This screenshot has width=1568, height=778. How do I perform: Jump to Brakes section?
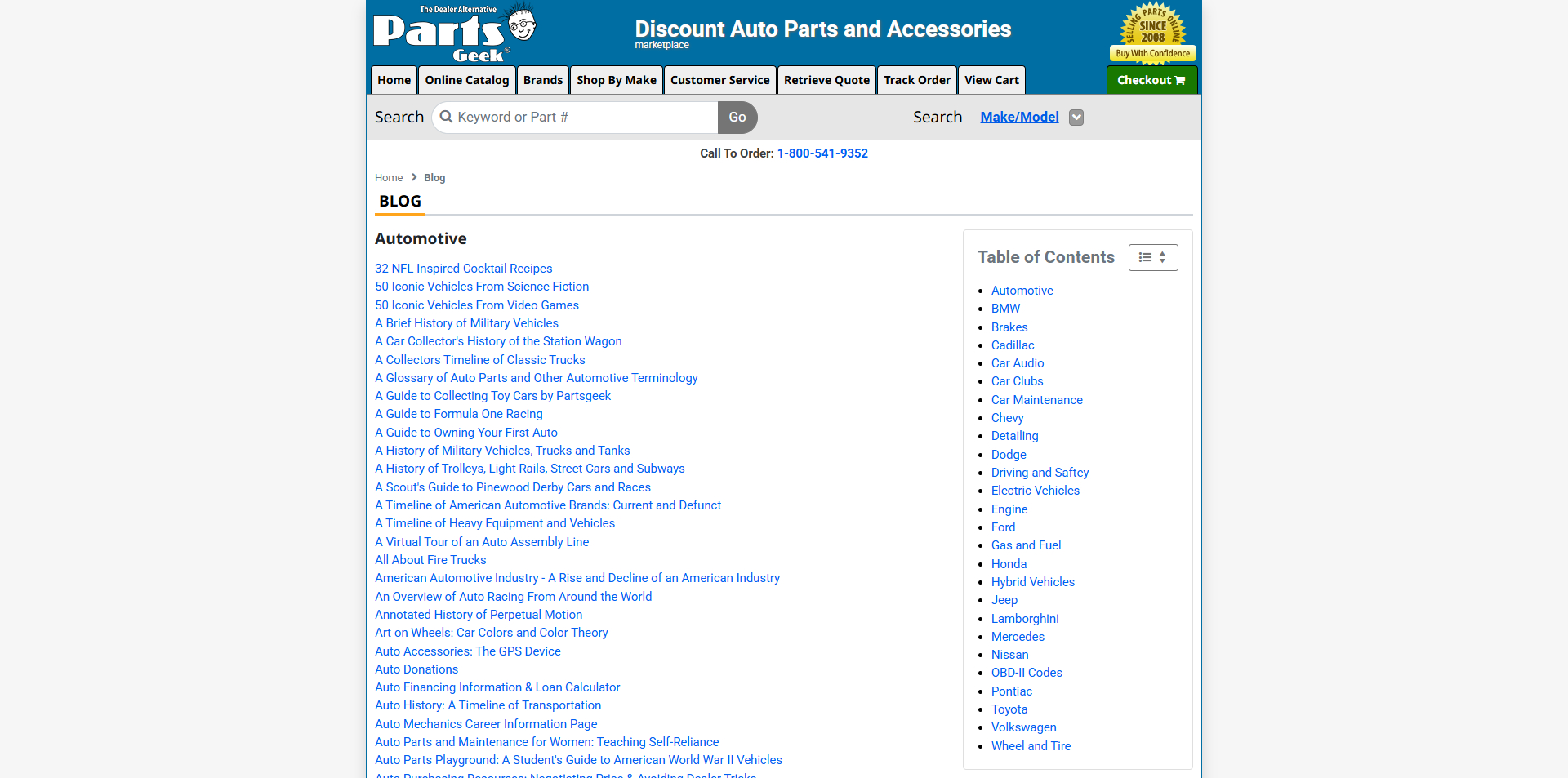click(x=1009, y=327)
